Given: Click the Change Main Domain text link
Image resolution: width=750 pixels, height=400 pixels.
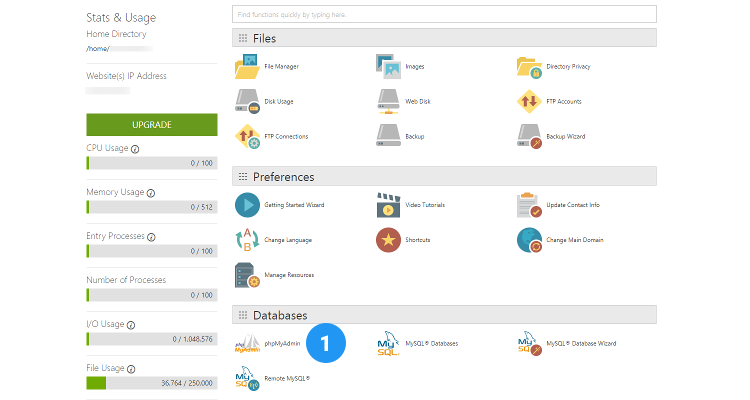Looking at the screenshot, I should pos(575,240).
